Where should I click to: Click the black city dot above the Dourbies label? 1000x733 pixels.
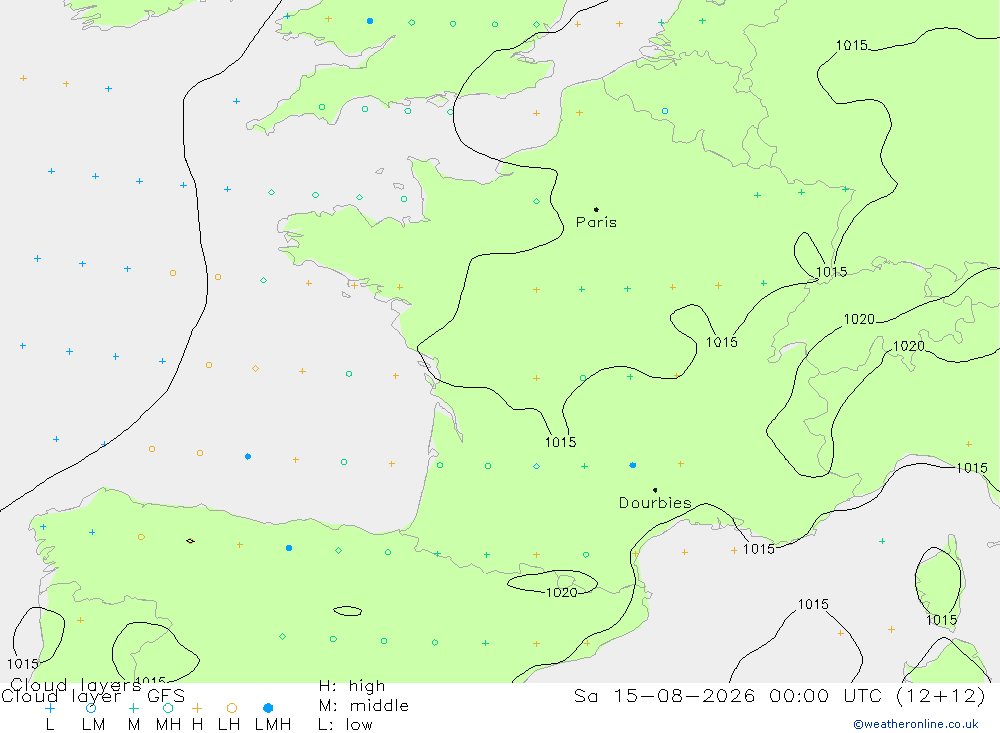point(655,490)
